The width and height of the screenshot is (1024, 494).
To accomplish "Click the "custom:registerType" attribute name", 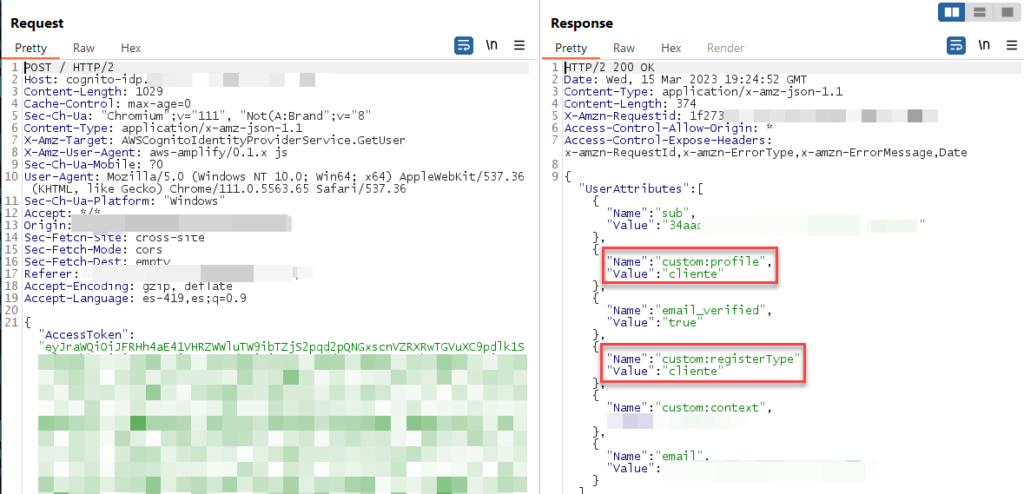I will [x=727, y=359].
